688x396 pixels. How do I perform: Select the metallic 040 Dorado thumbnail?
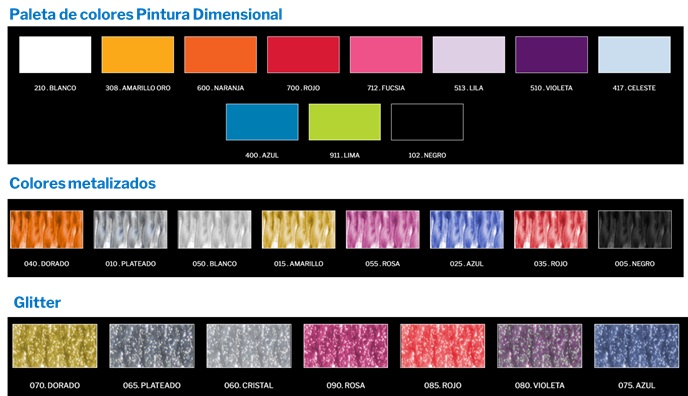point(47,229)
